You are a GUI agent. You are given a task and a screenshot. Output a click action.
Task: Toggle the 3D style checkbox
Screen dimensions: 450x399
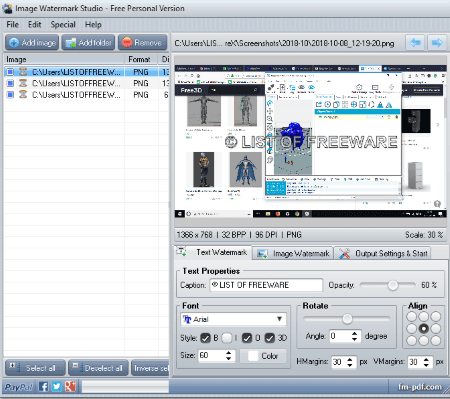tap(269, 338)
